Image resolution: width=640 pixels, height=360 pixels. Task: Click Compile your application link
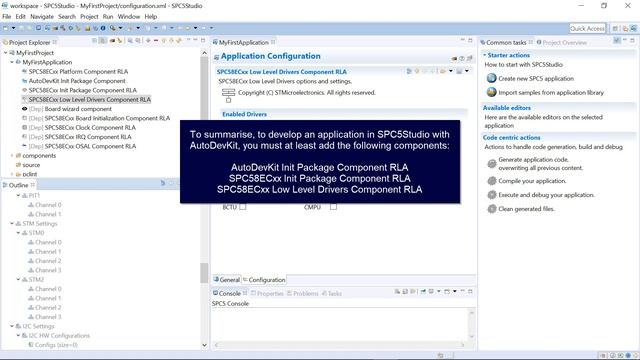tap(532, 181)
